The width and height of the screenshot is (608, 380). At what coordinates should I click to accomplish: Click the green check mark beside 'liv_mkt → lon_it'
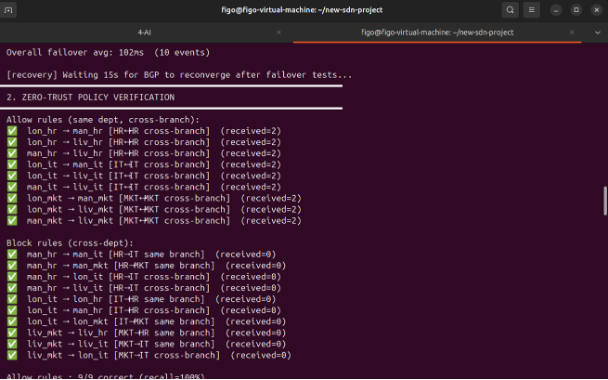[12, 356]
